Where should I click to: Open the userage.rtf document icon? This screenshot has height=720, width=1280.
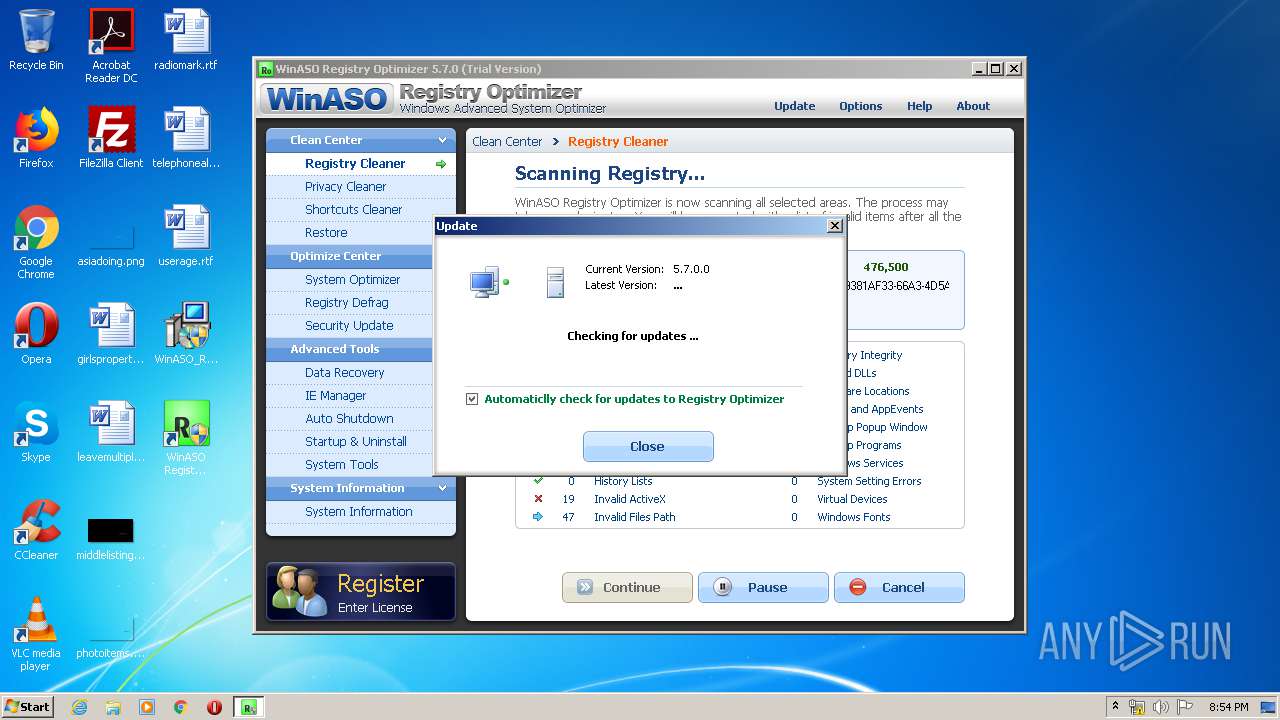[x=186, y=236]
